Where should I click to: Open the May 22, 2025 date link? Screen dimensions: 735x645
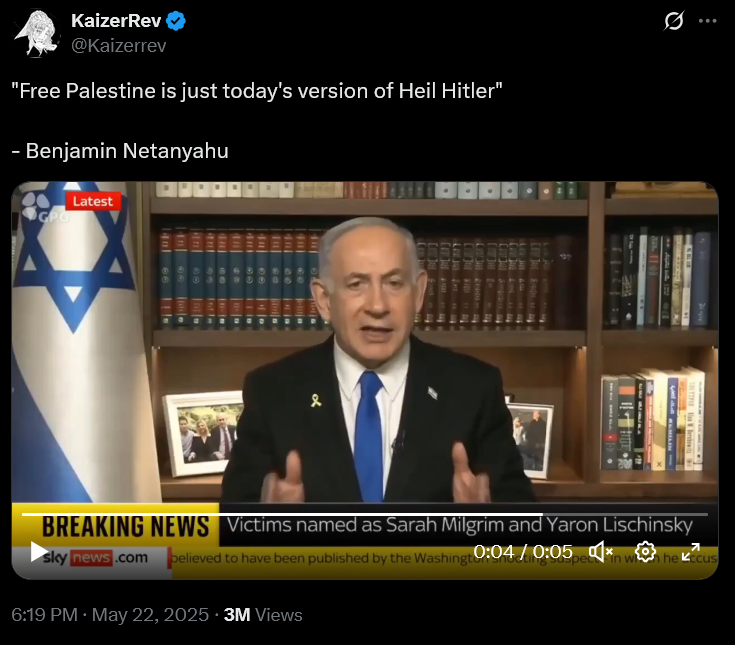coord(150,615)
